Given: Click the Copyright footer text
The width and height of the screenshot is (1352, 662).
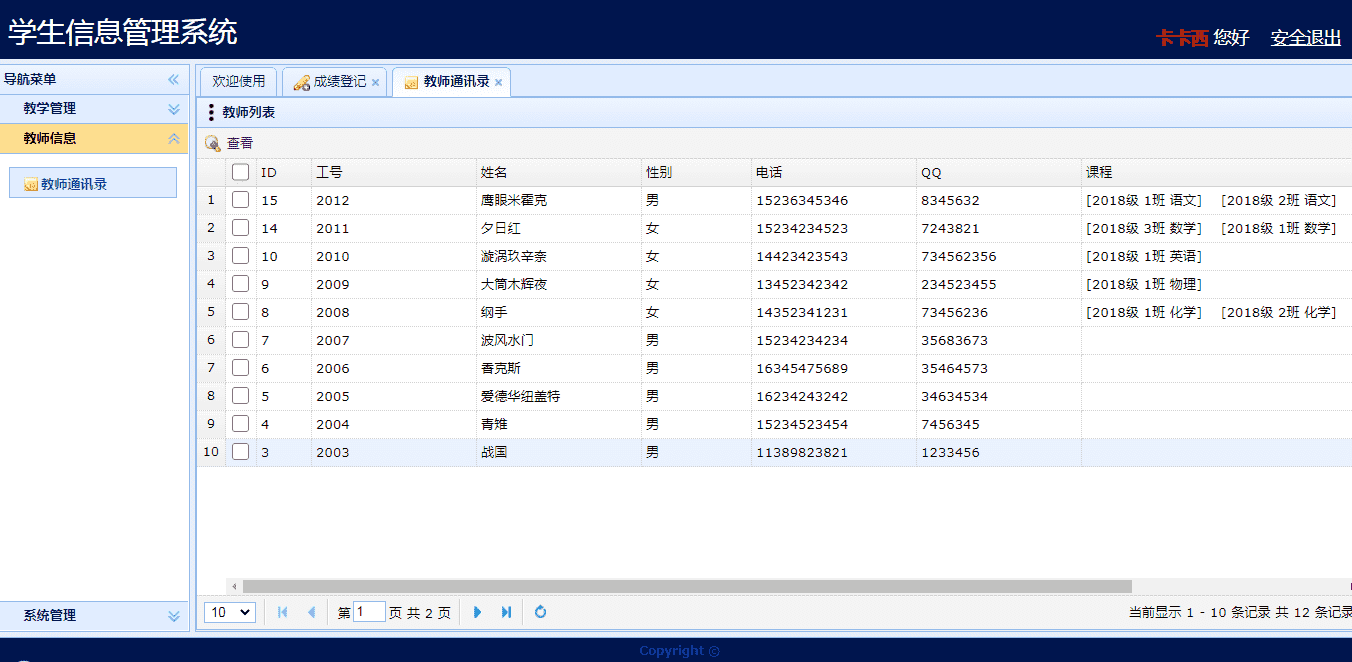Looking at the screenshot, I should [679, 651].
